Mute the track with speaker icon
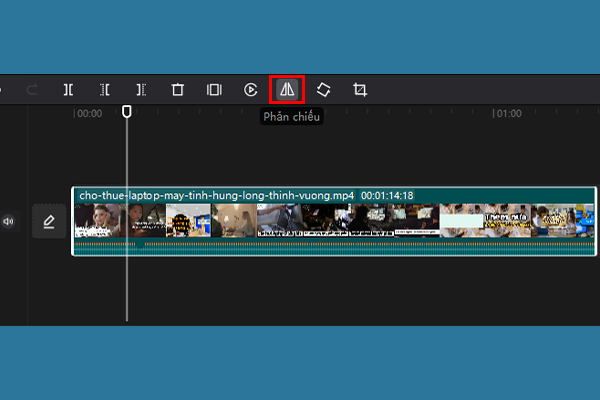This screenshot has height=400, width=600. pyautogui.click(x=8, y=221)
